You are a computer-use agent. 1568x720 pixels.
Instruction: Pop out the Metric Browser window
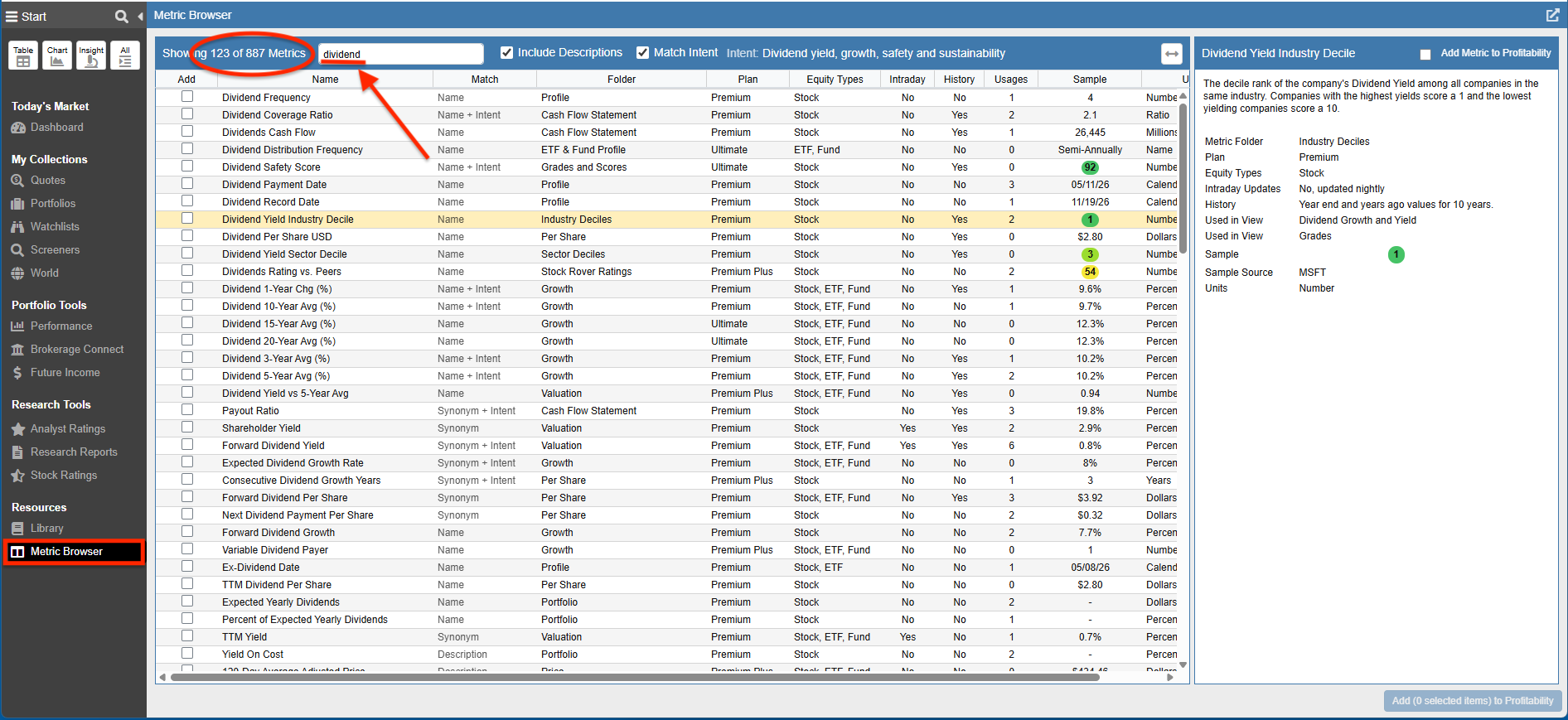point(1552,15)
